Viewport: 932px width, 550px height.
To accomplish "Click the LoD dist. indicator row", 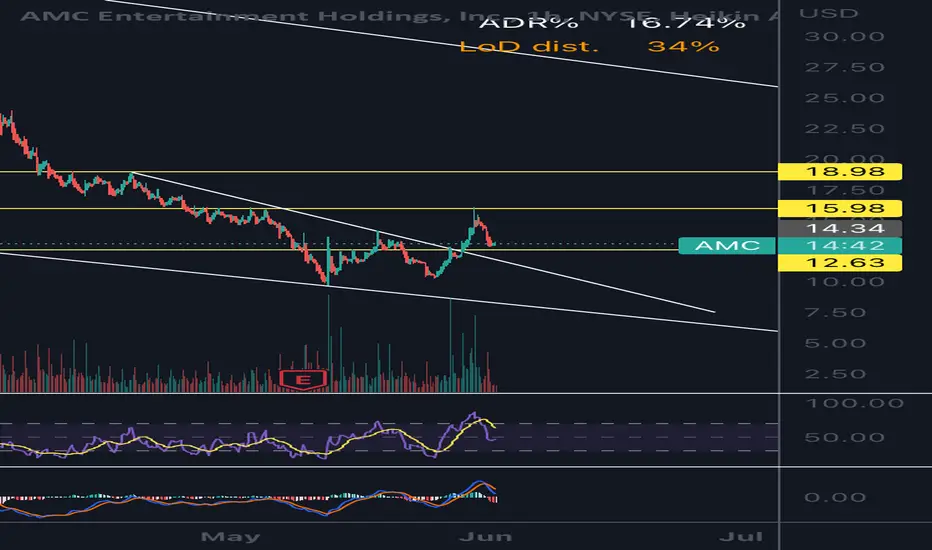I will (x=590, y=46).
